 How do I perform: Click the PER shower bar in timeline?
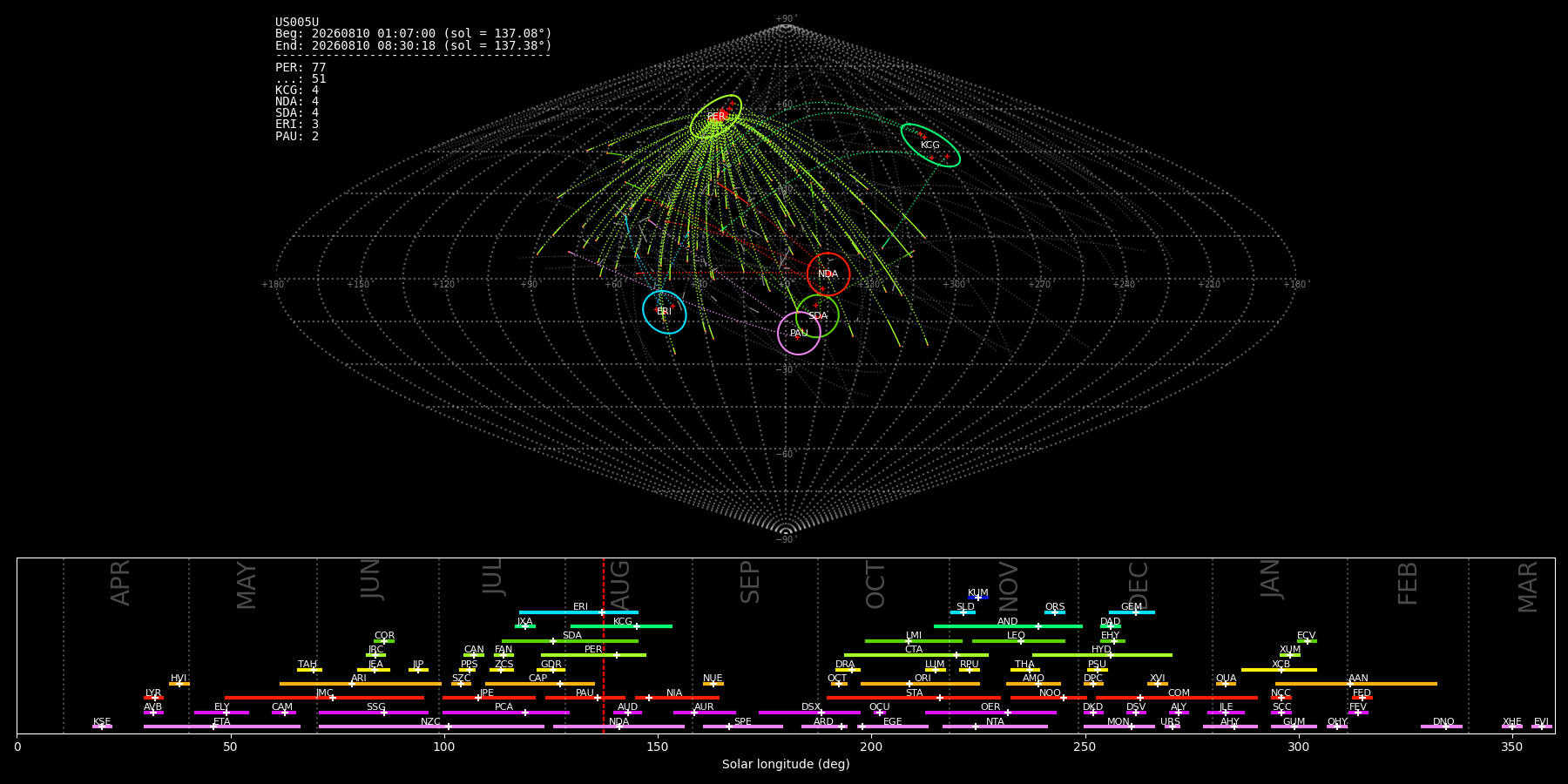click(x=593, y=655)
